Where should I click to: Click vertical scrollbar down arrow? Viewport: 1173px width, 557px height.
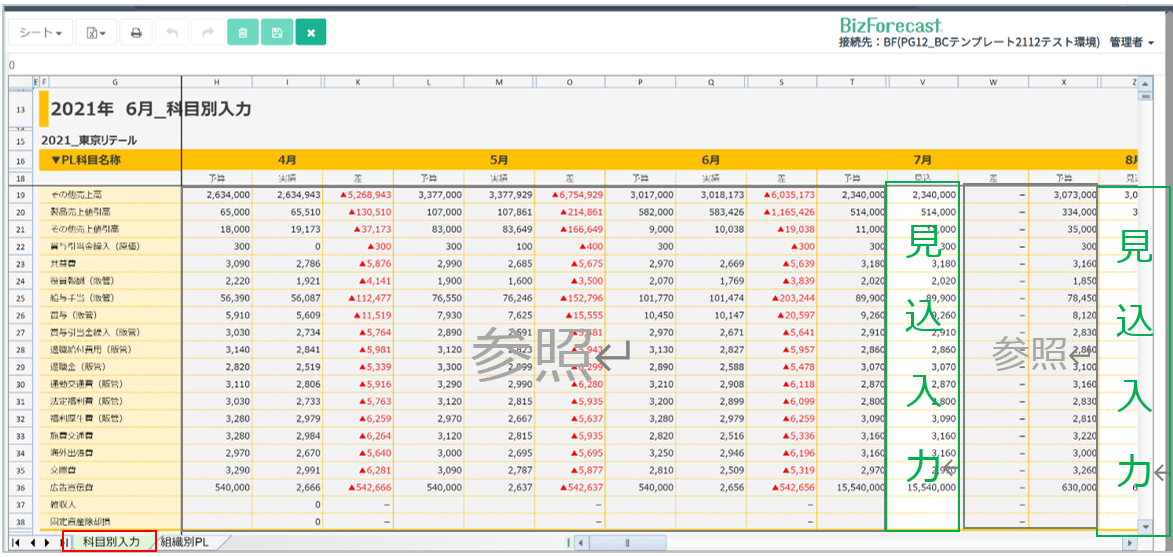(1146, 525)
